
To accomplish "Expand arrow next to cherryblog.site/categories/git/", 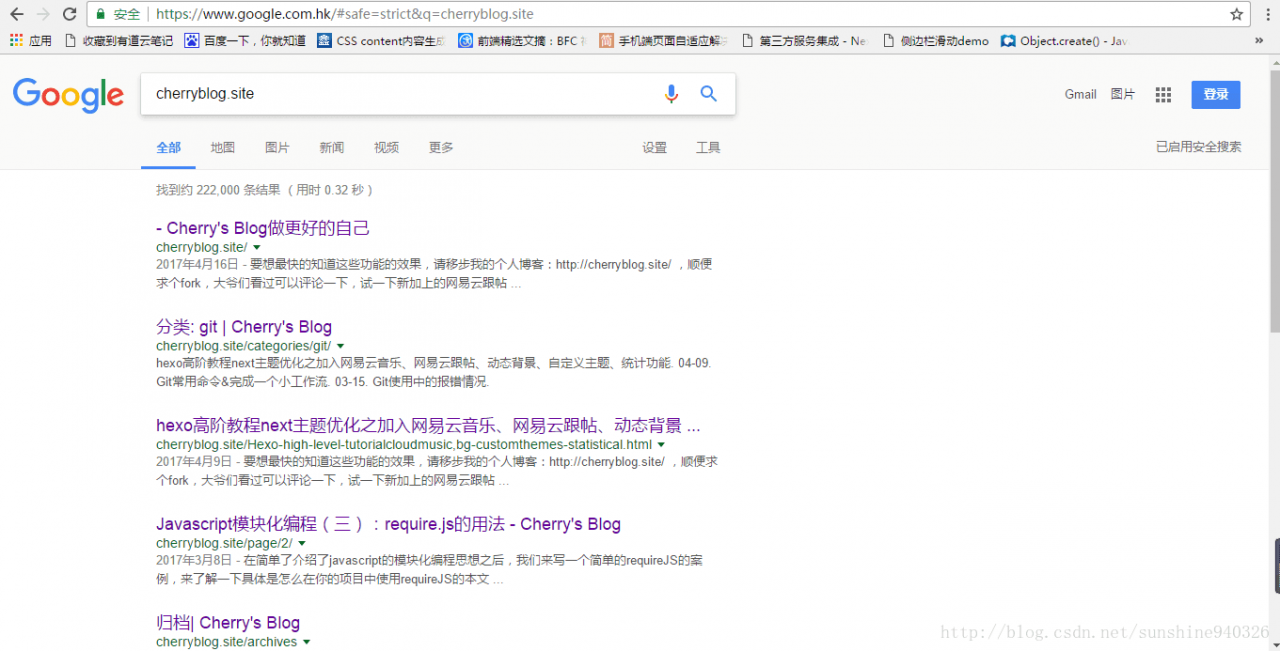I will pyautogui.click(x=340, y=346).
